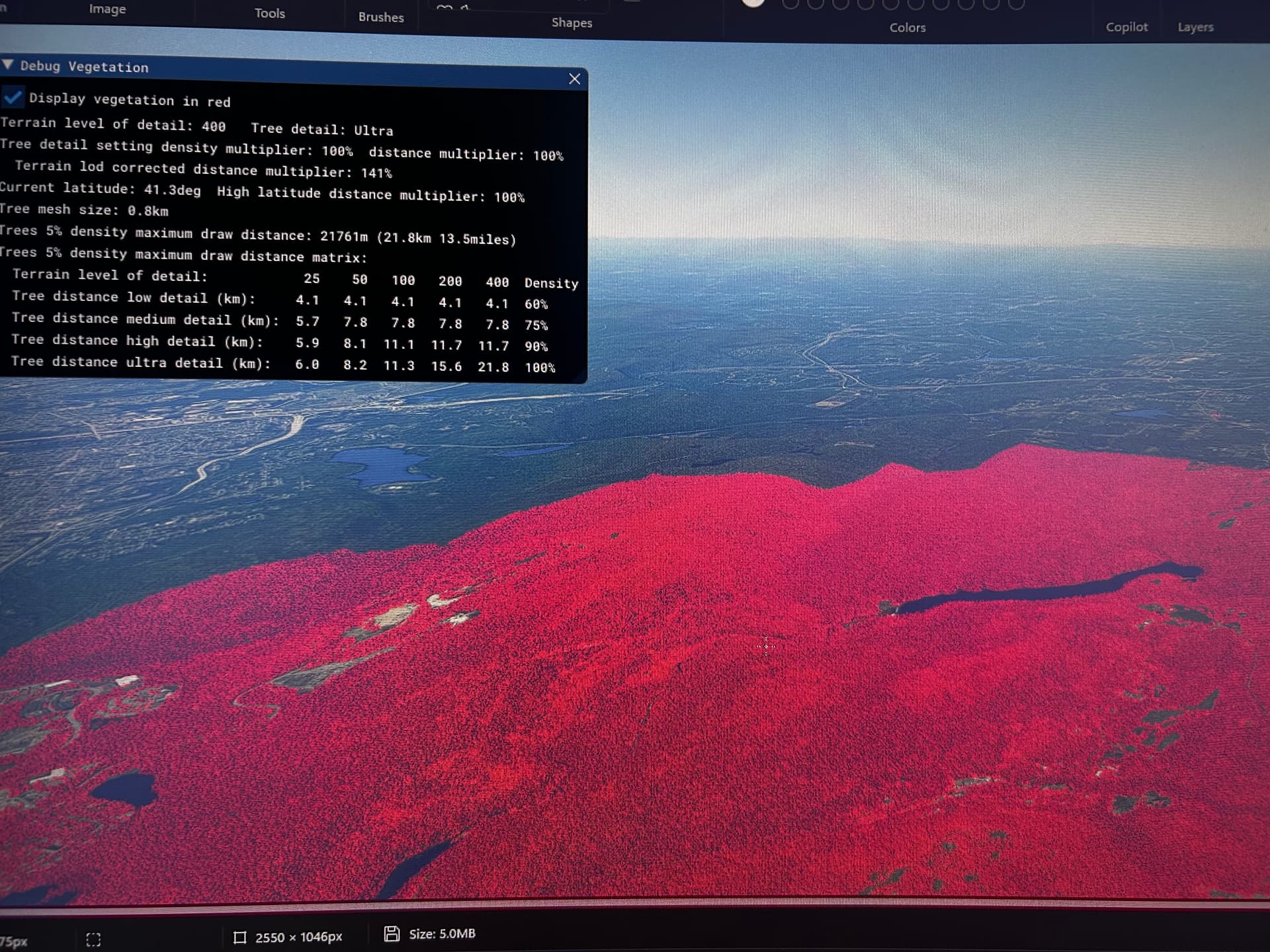The width and height of the screenshot is (1270, 952).
Task: Click the save disk icon beside file size
Action: (x=392, y=933)
